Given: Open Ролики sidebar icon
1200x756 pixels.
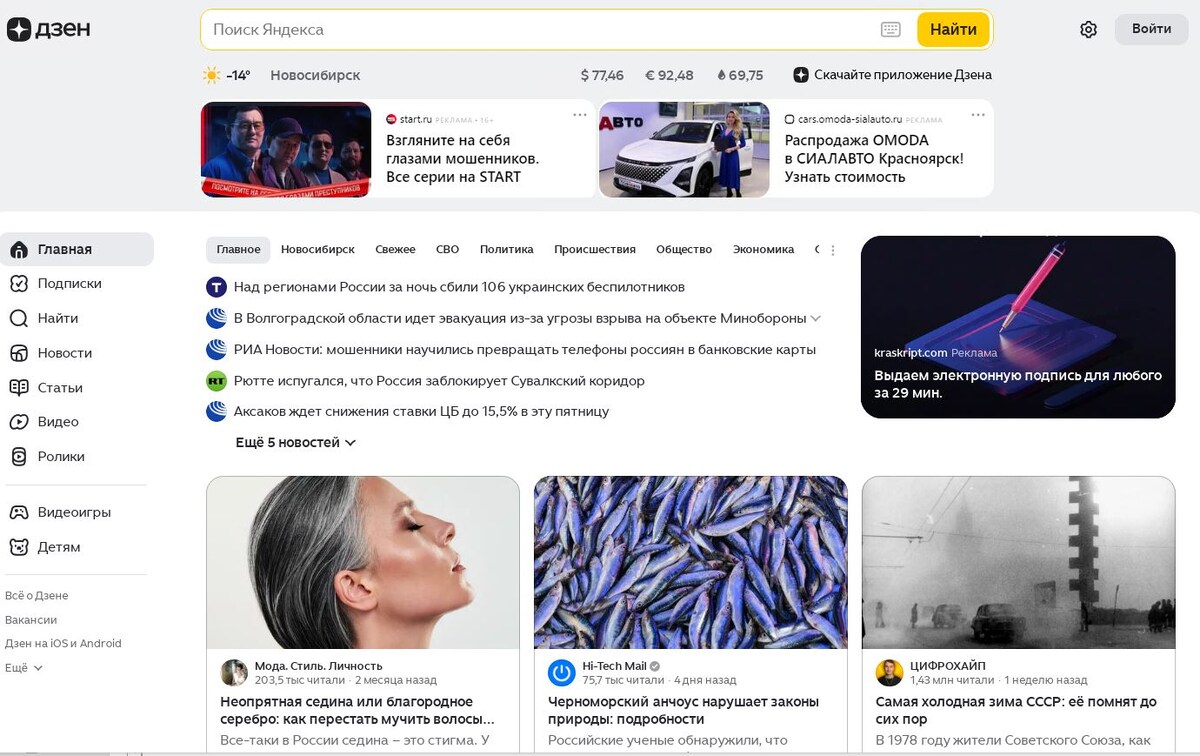Looking at the screenshot, I should click(x=19, y=457).
